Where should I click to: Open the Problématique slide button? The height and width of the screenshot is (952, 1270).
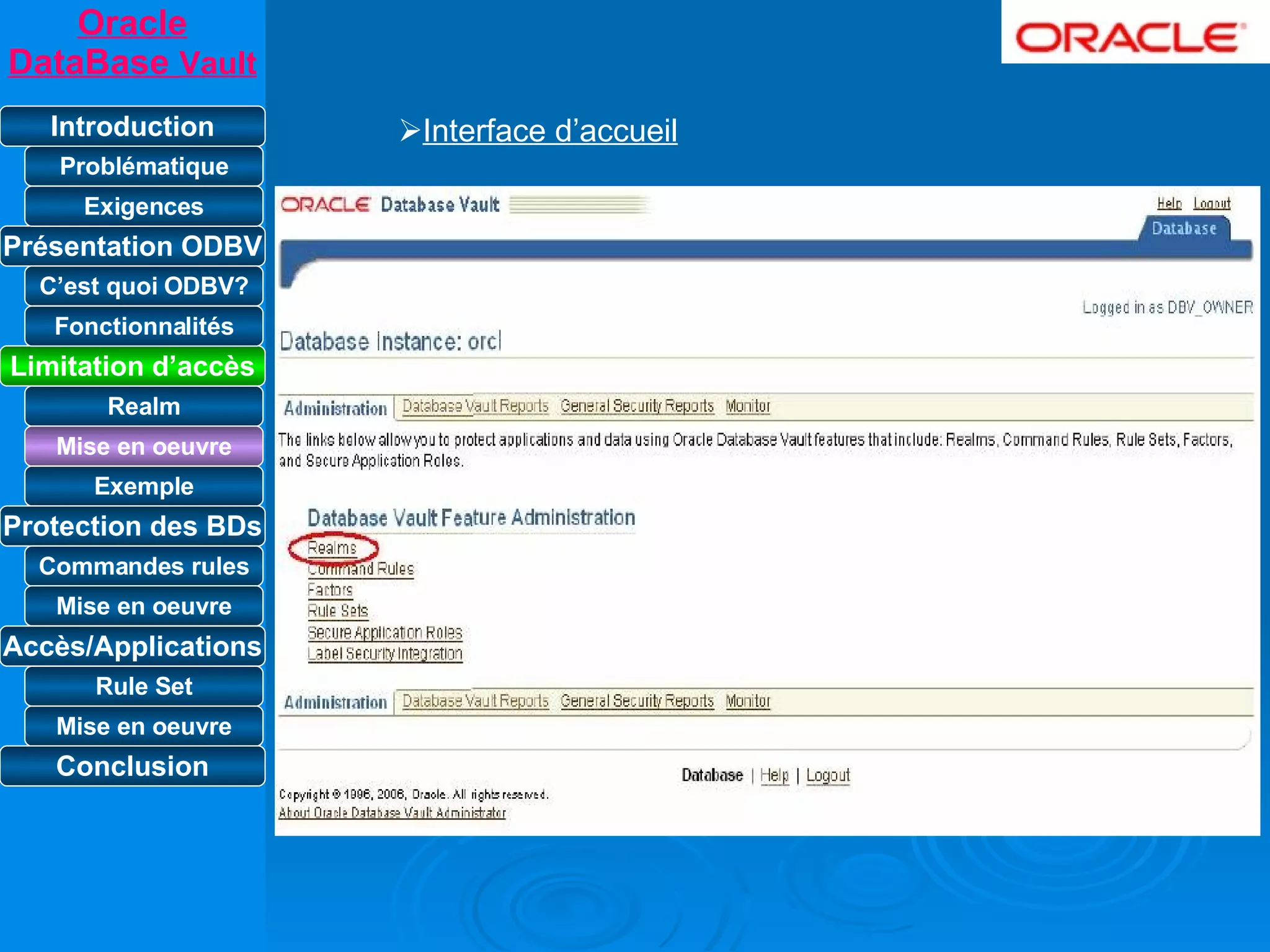[x=144, y=166]
